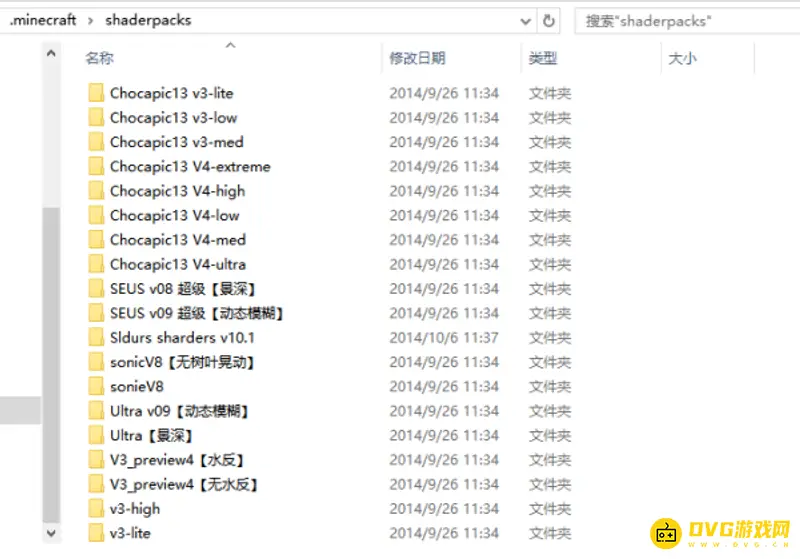The height and width of the screenshot is (559, 800).
Task: Click shaderpacks breadcrumb segment
Action: pos(148,20)
